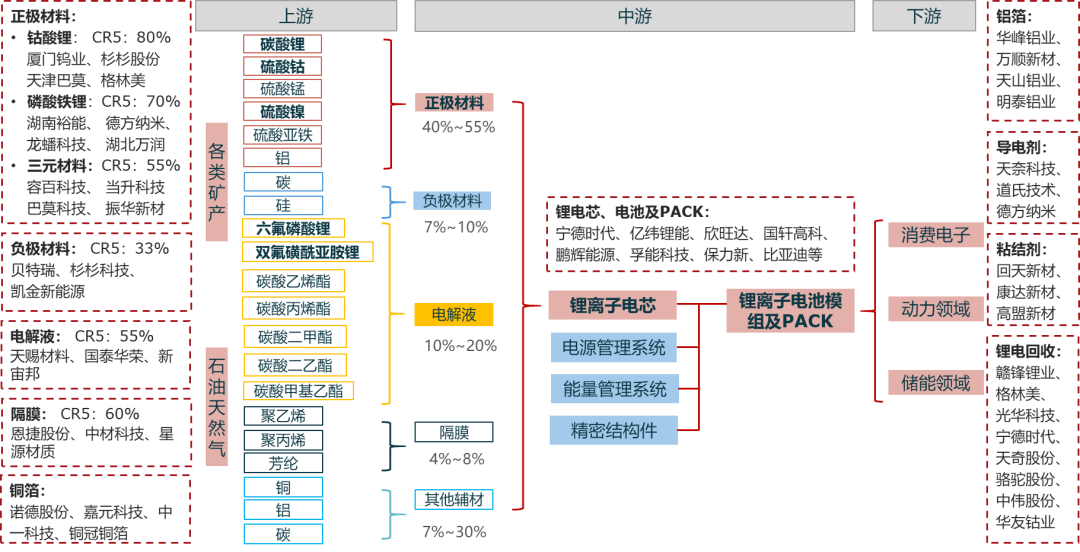Select the 碳酸锂 material box

[x=282, y=44]
